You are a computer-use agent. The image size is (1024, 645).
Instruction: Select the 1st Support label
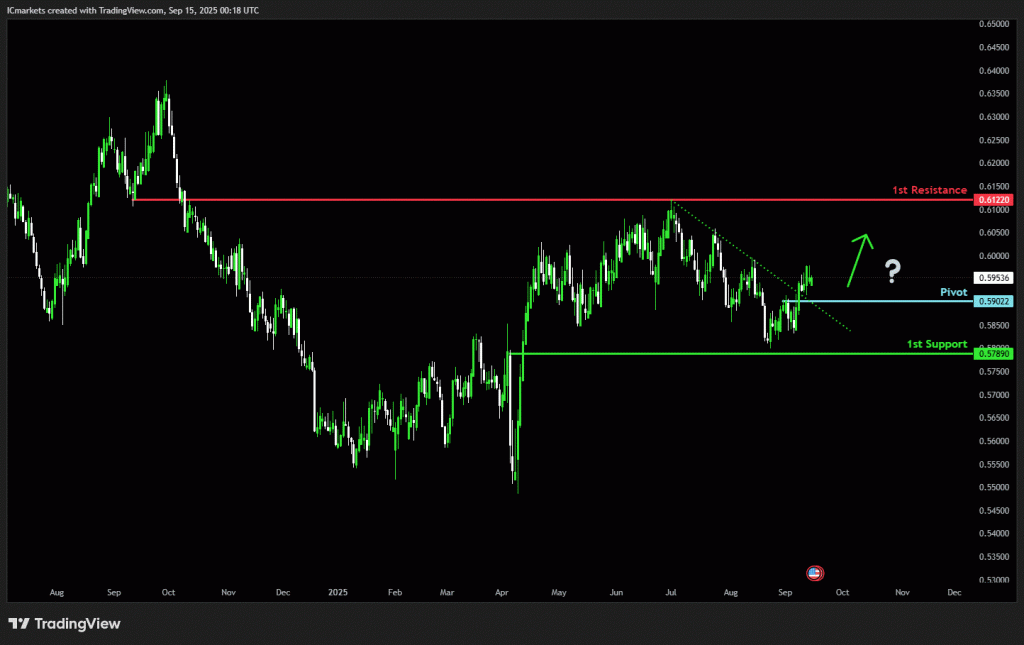pyautogui.click(x=936, y=344)
